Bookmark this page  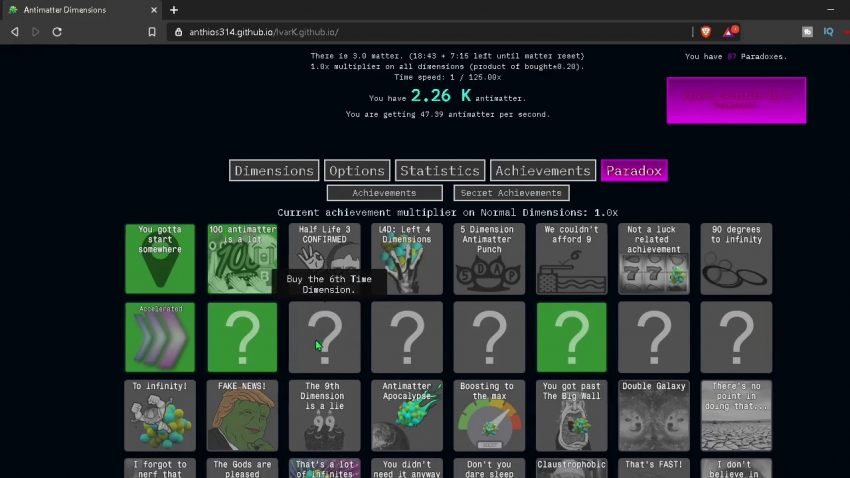(x=152, y=32)
